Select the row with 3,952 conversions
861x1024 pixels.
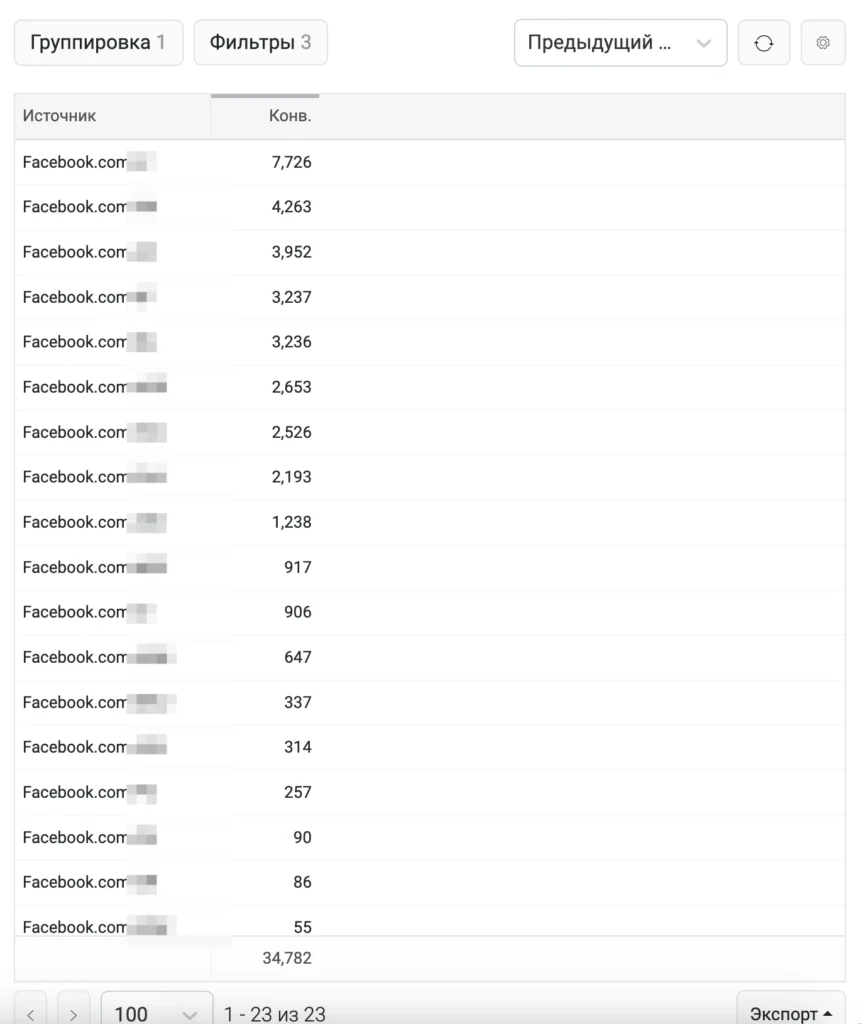click(429, 252)
